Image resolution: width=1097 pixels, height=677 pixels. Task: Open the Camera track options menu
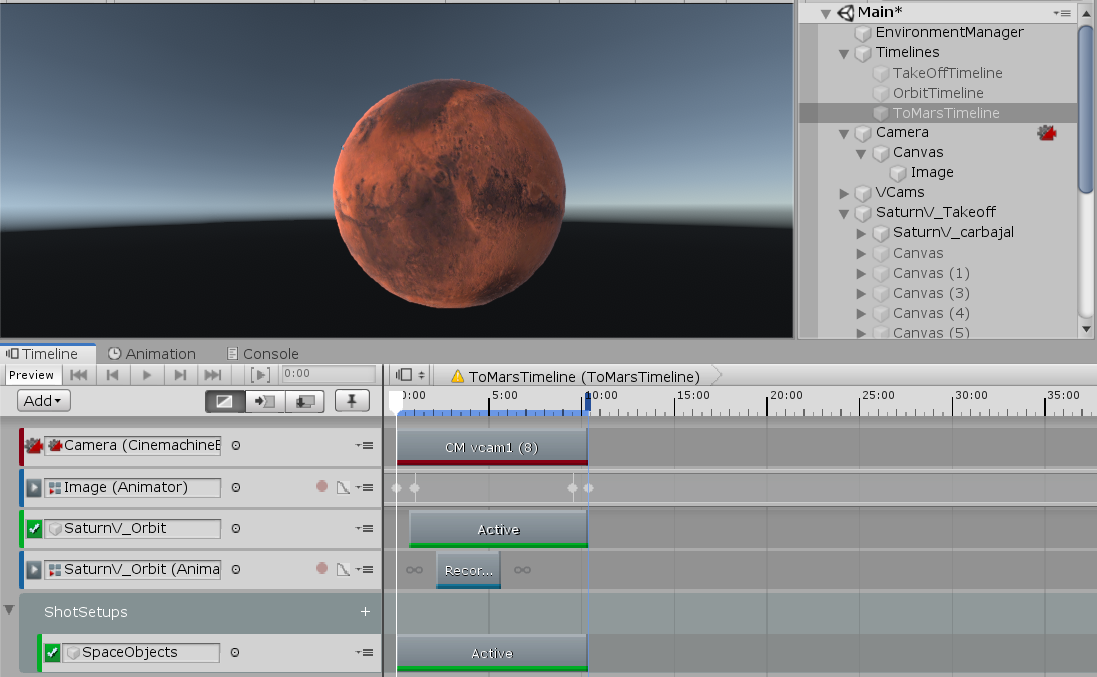coord(363,446)
